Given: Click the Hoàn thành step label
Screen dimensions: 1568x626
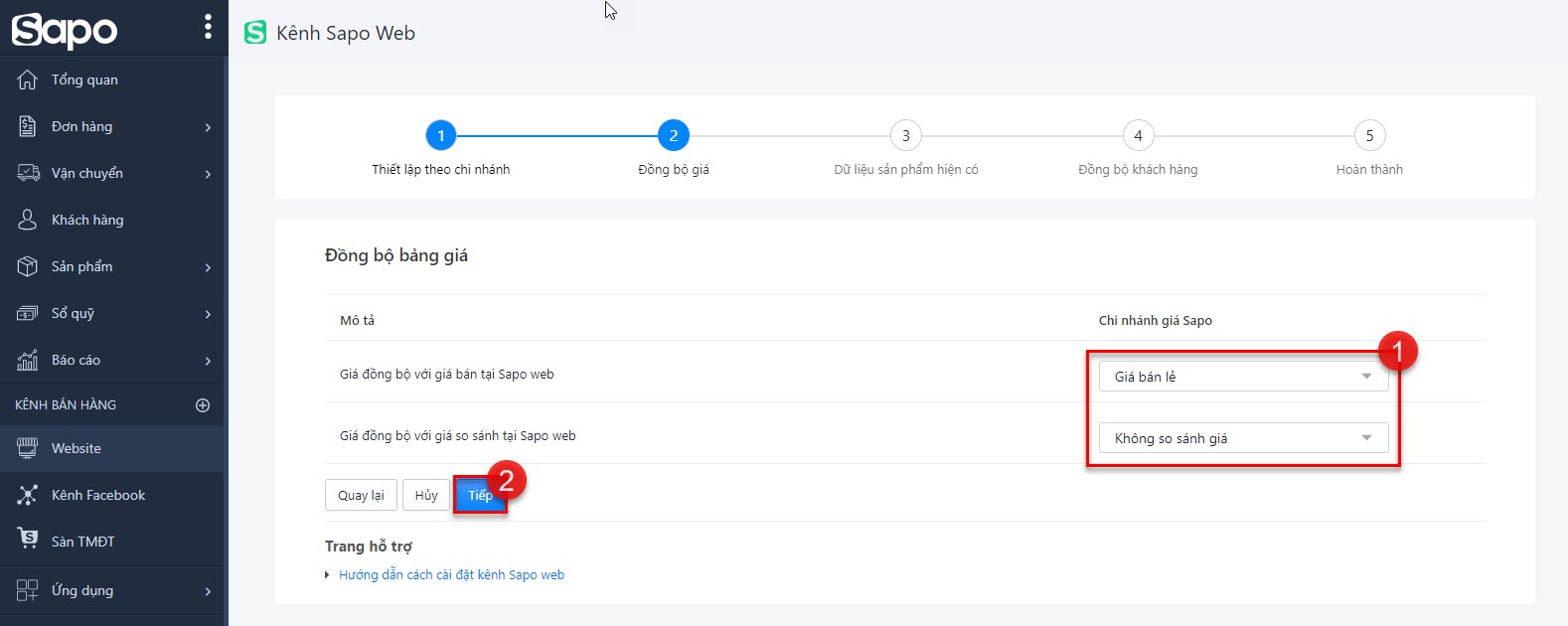Looking at the screenshot, I should click(x=1369, y=170).
